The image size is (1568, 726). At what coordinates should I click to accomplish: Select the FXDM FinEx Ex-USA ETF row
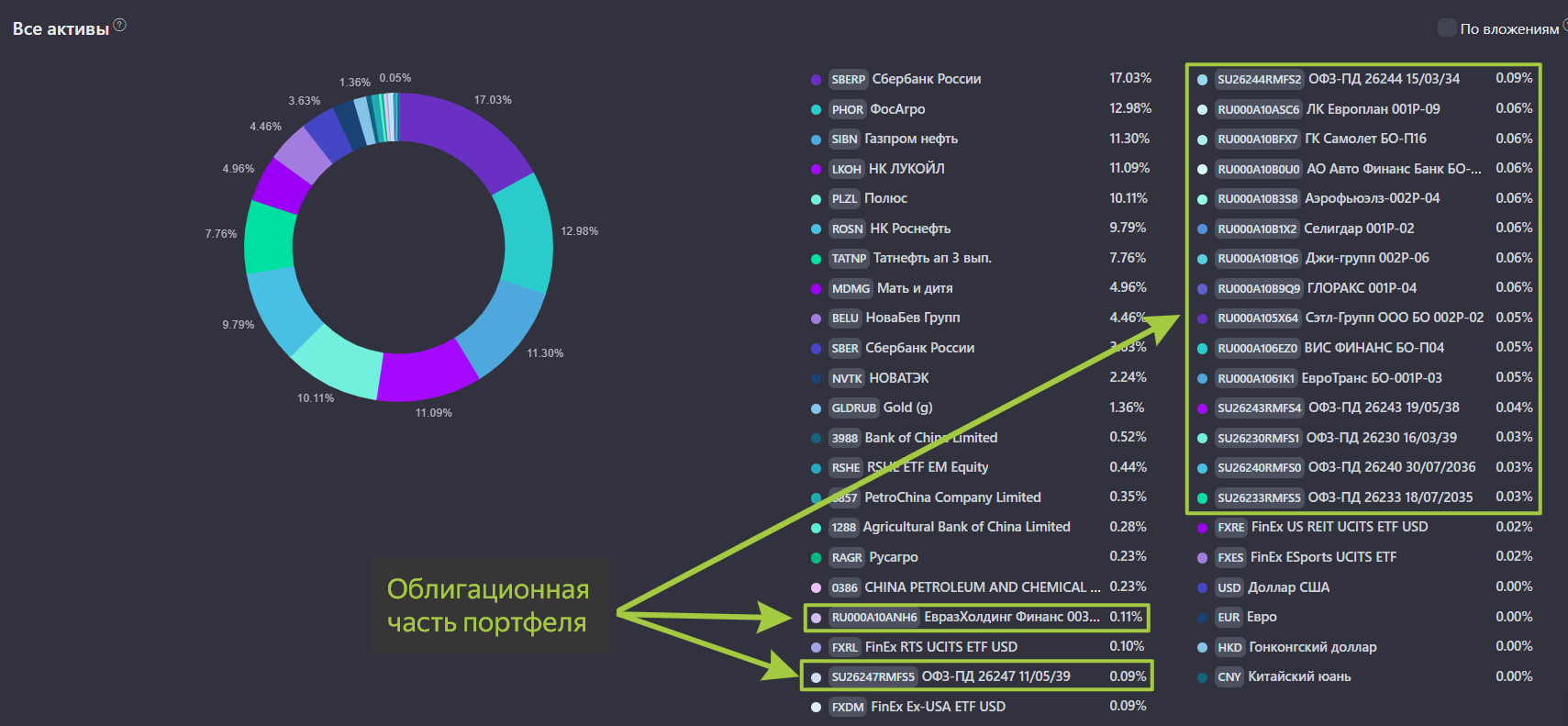[981, 707]
